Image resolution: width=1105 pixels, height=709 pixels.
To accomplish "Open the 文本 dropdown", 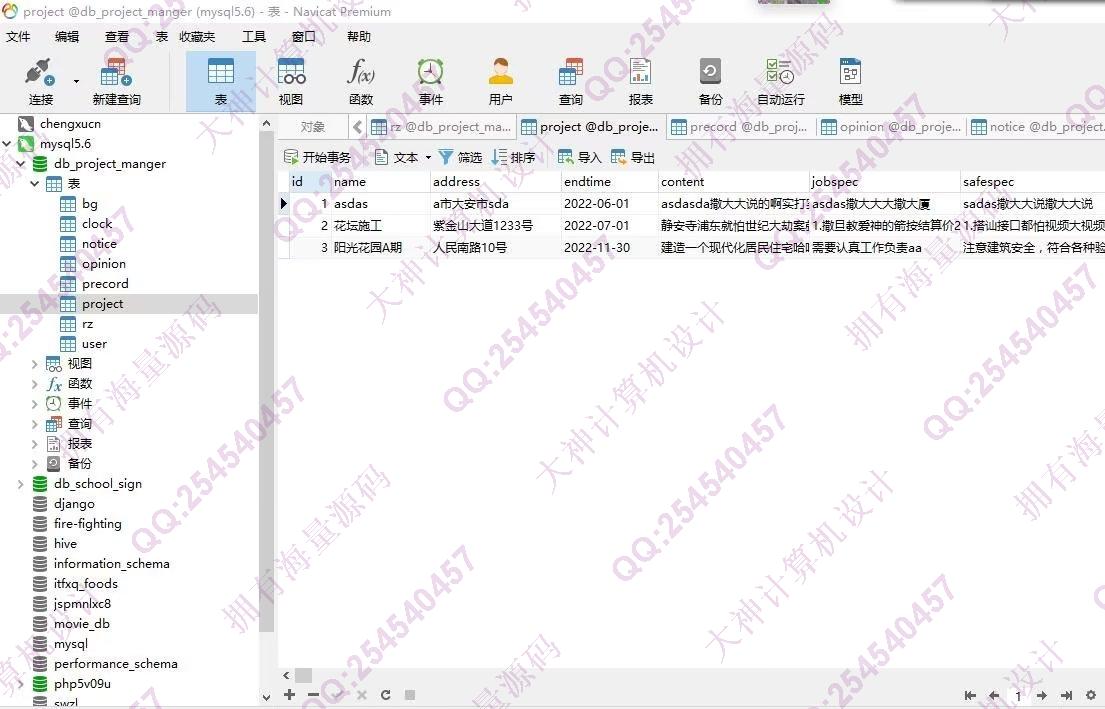I will [403, 157].
